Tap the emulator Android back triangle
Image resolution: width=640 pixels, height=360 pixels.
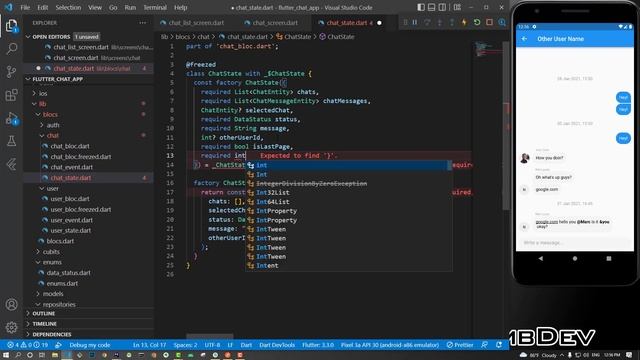click(540, 258)
